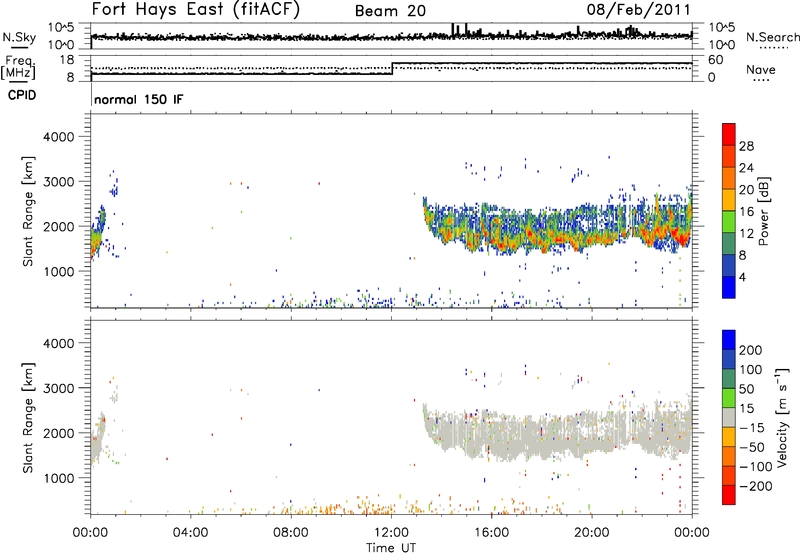Click the date '08/Feb/2011' in the header
Viewport: 800px width, 554px height.
pos(639,9)
